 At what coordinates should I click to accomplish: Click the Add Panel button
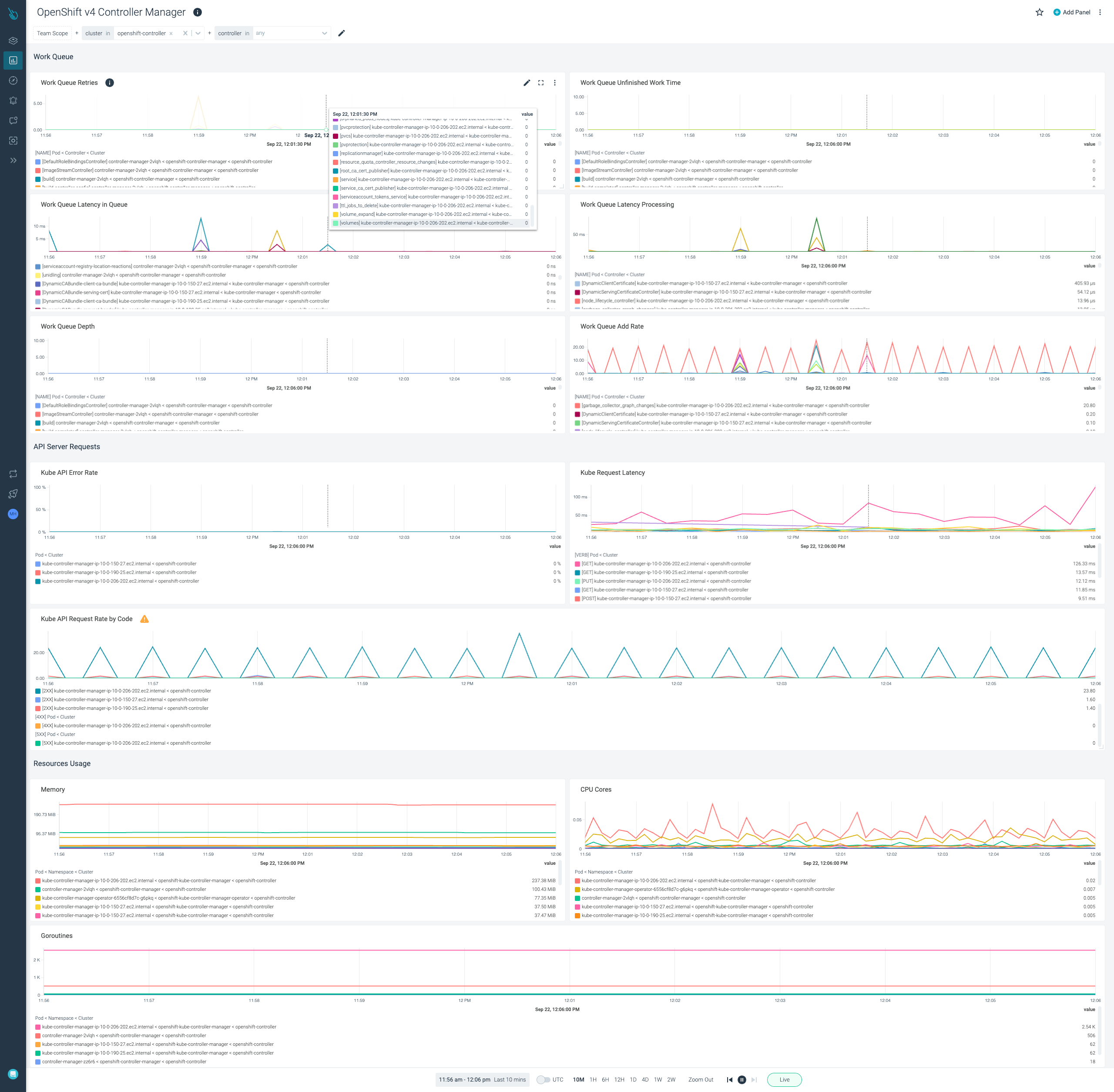[1072, 12]
